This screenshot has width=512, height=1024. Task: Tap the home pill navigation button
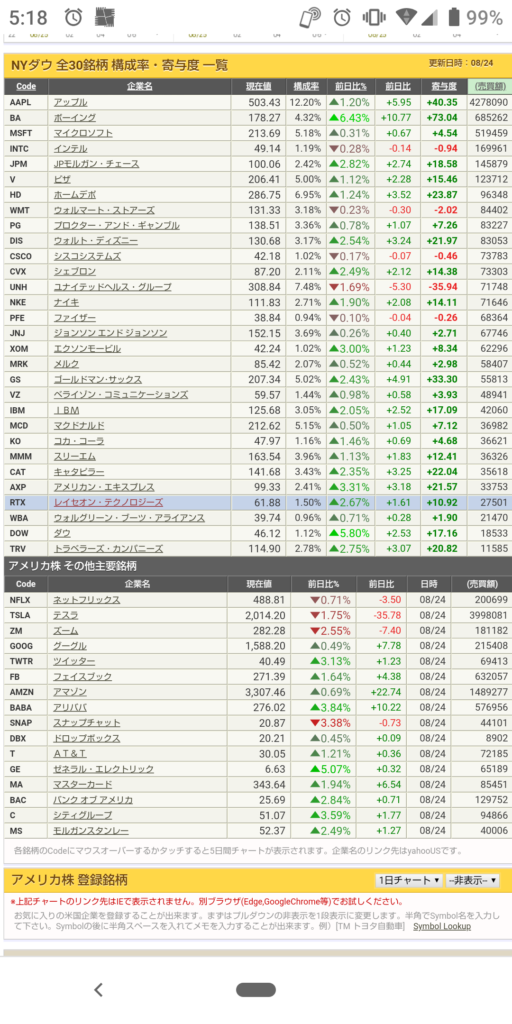(256, 990)
